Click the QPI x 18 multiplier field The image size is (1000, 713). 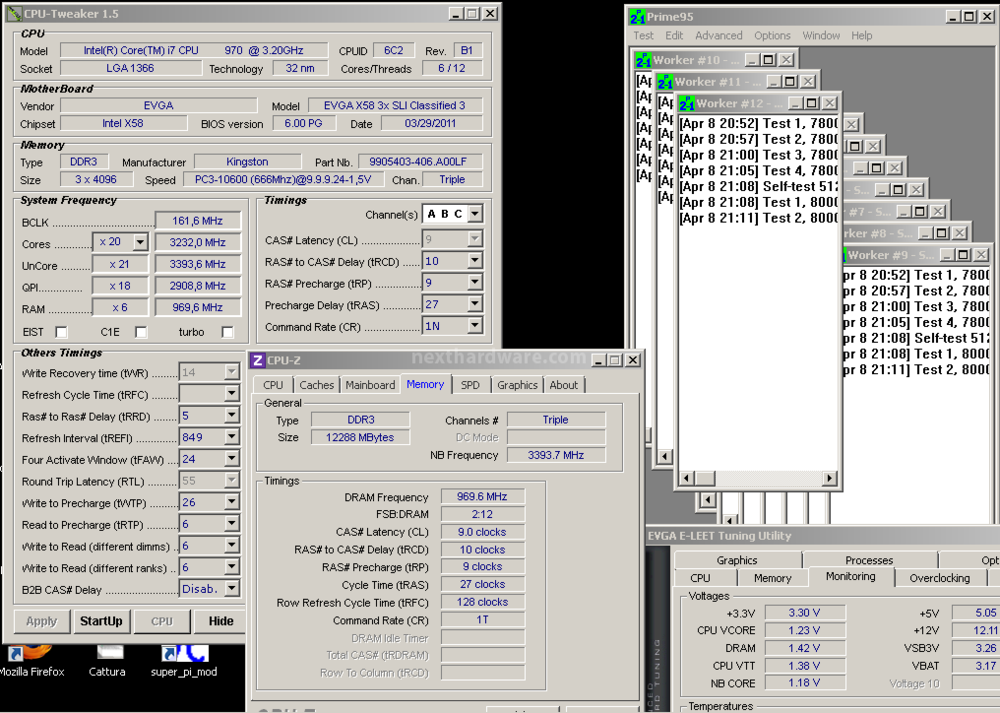pos(120,286)
